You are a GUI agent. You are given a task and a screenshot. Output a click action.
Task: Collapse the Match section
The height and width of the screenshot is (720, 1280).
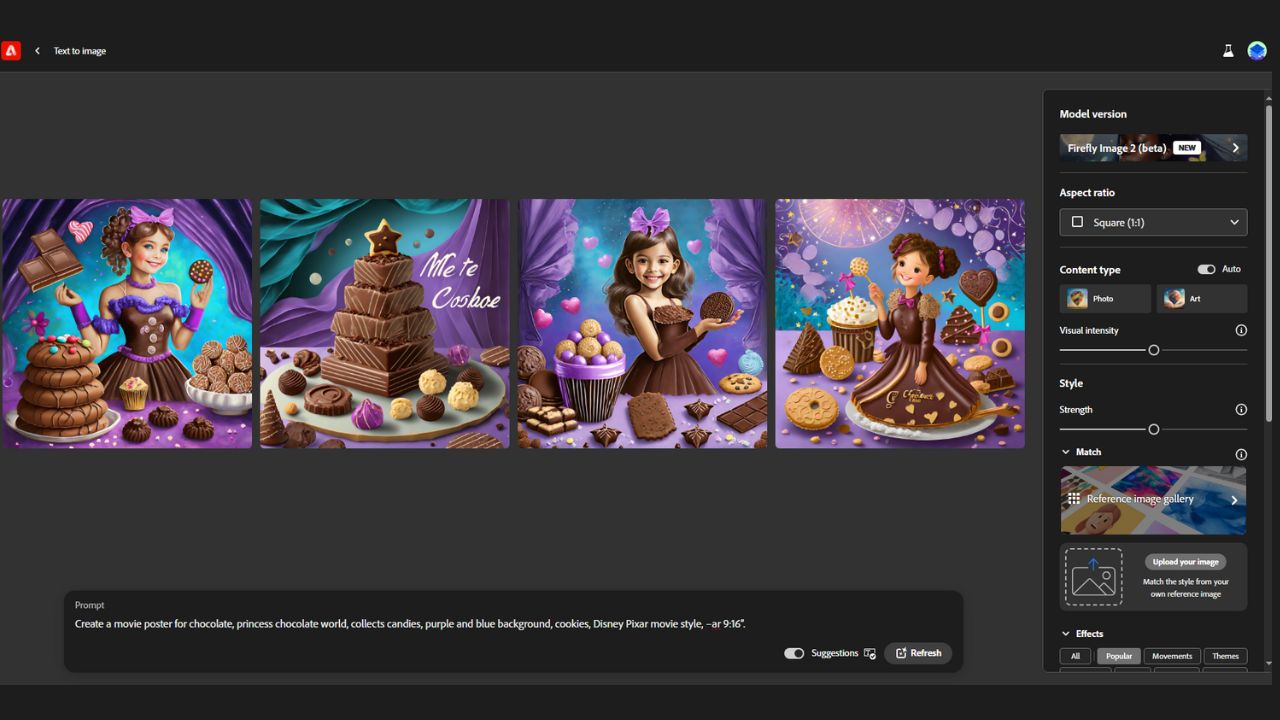click(1066, 452)
